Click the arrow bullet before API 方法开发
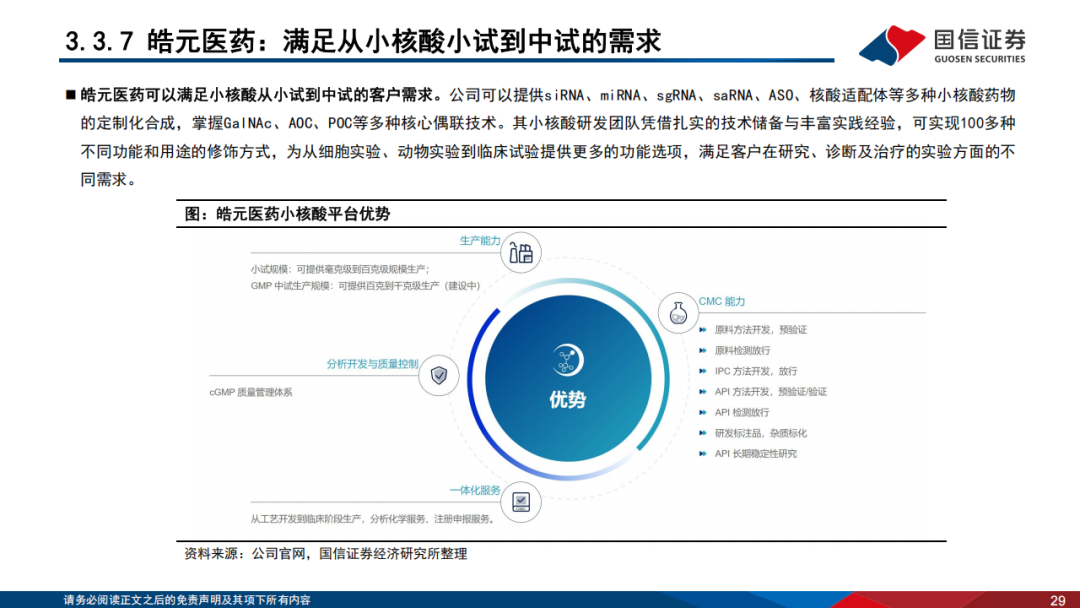The image size is (1080, 608). point(703,392)
